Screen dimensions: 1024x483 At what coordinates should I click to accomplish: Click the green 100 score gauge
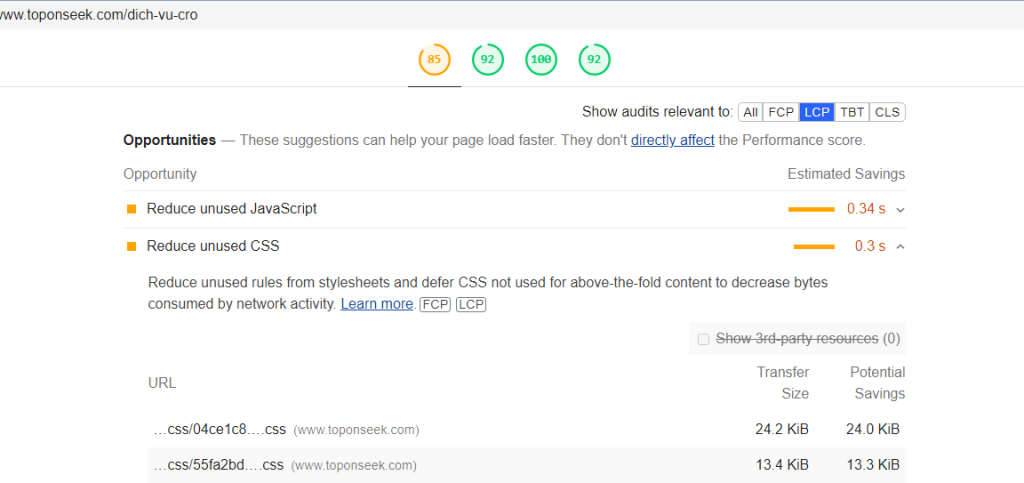pos(541,60)
